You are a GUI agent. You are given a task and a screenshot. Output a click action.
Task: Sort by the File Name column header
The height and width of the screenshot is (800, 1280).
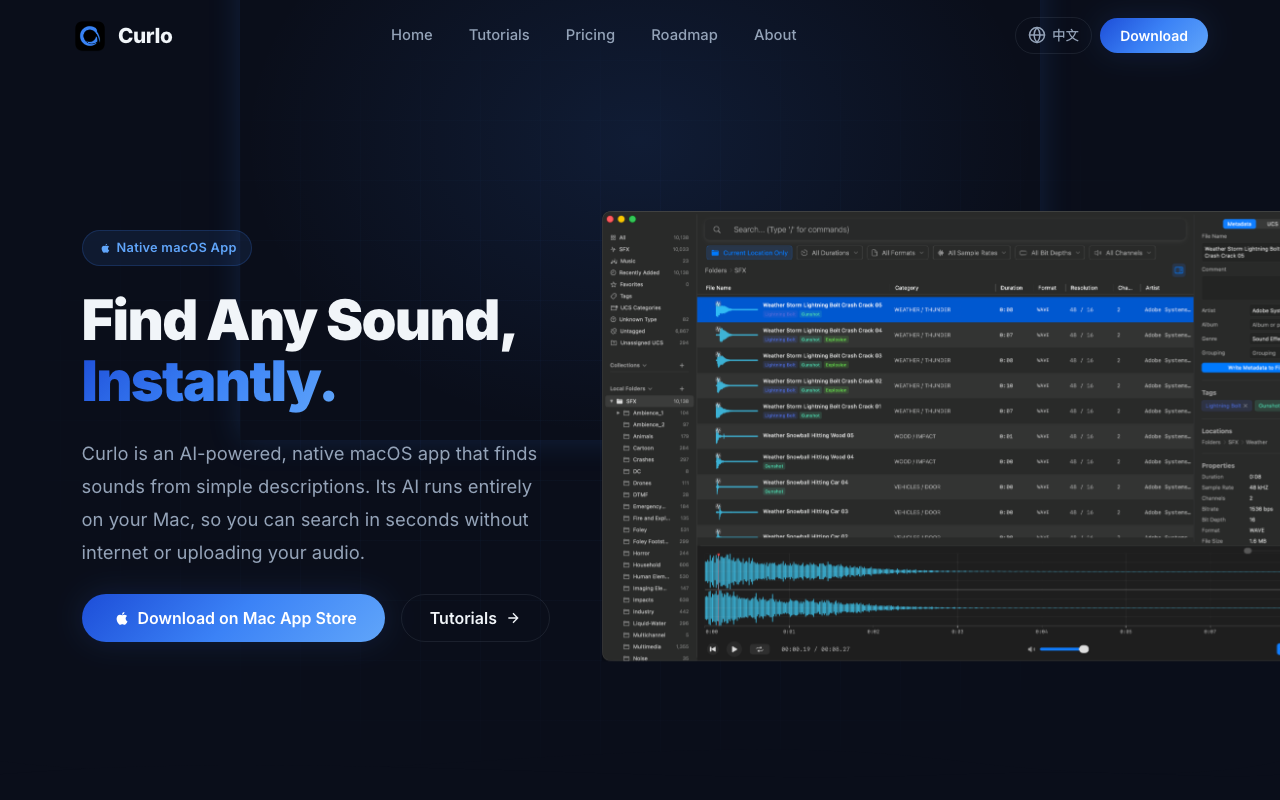719,288
